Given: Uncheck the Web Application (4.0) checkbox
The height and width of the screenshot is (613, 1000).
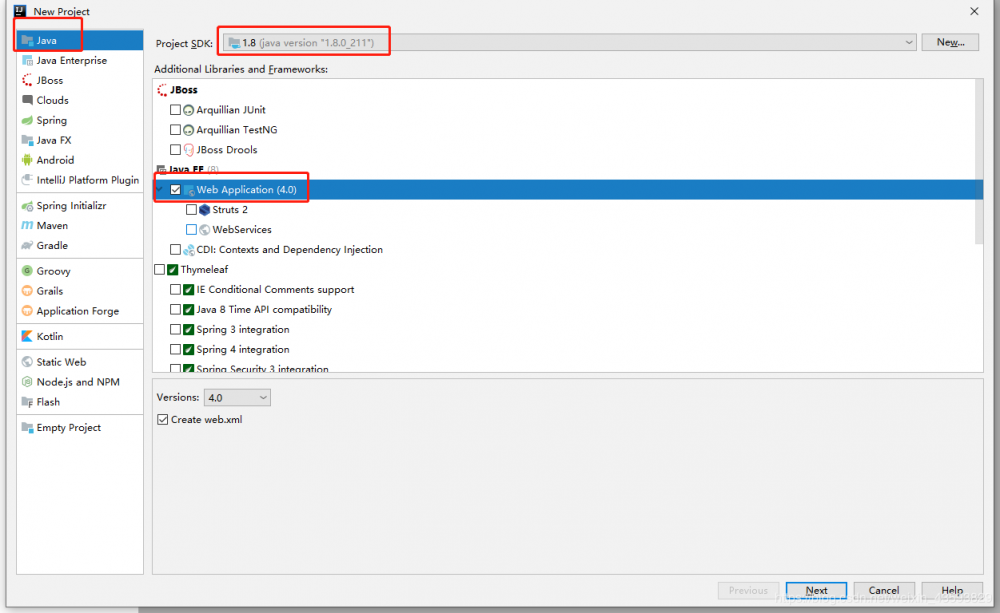Looking at the screenshot, I should (175, 189).
